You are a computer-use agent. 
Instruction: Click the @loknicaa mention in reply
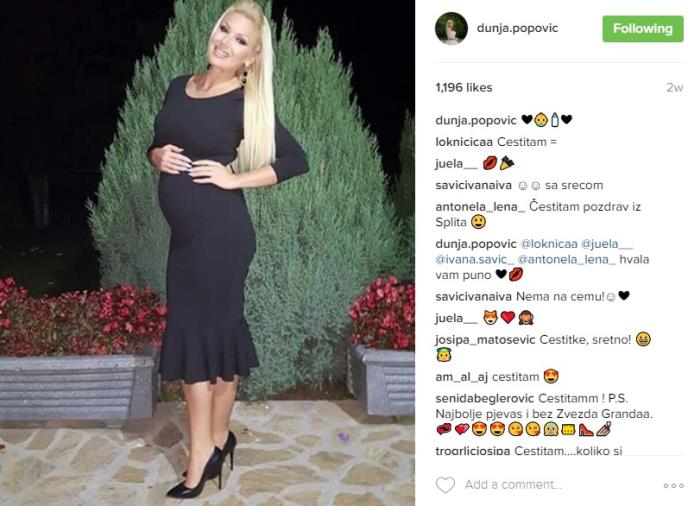point(548,244)
